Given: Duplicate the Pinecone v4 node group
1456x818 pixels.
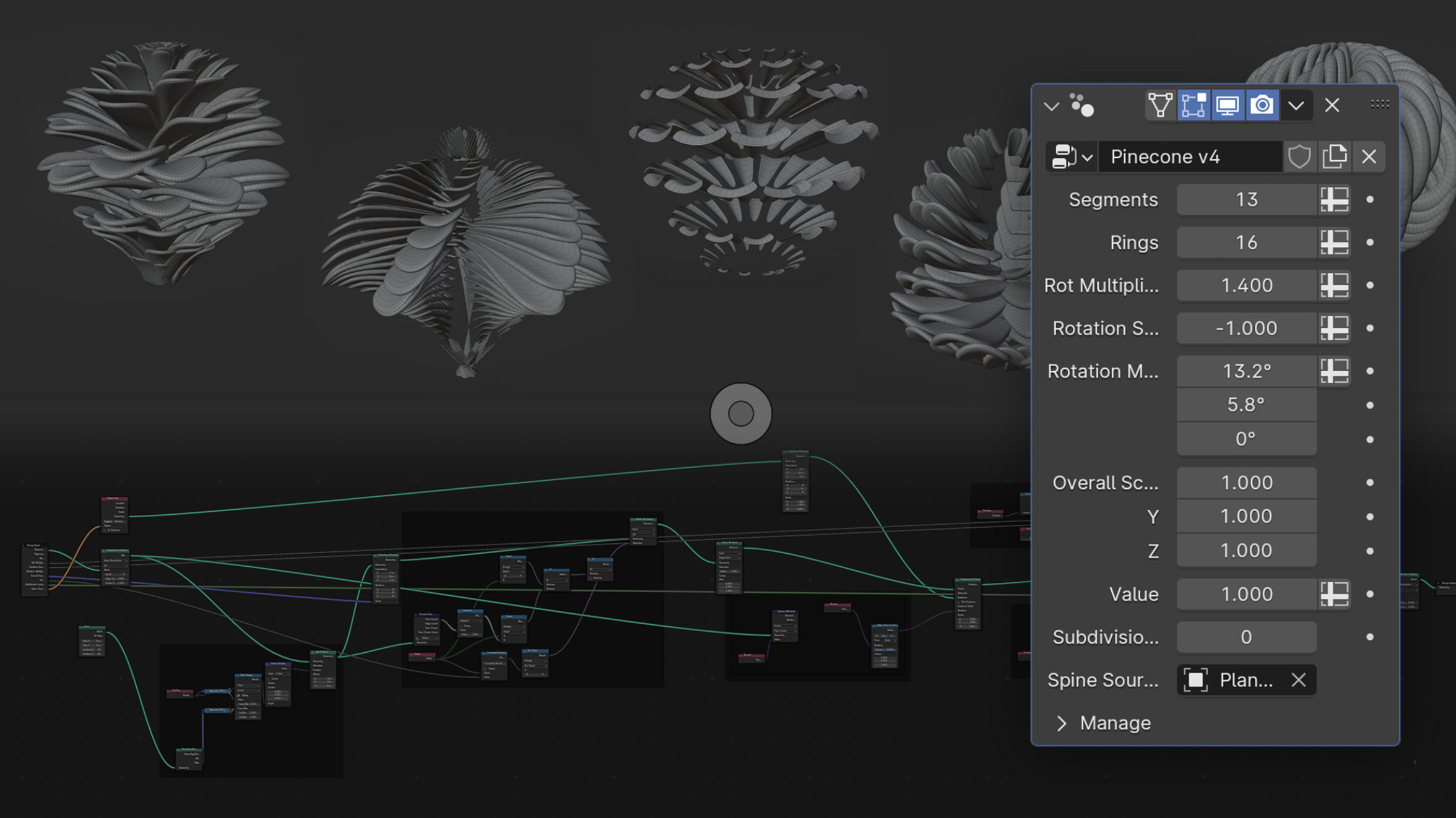Looking at the screenshot, I should [1334, 157].
